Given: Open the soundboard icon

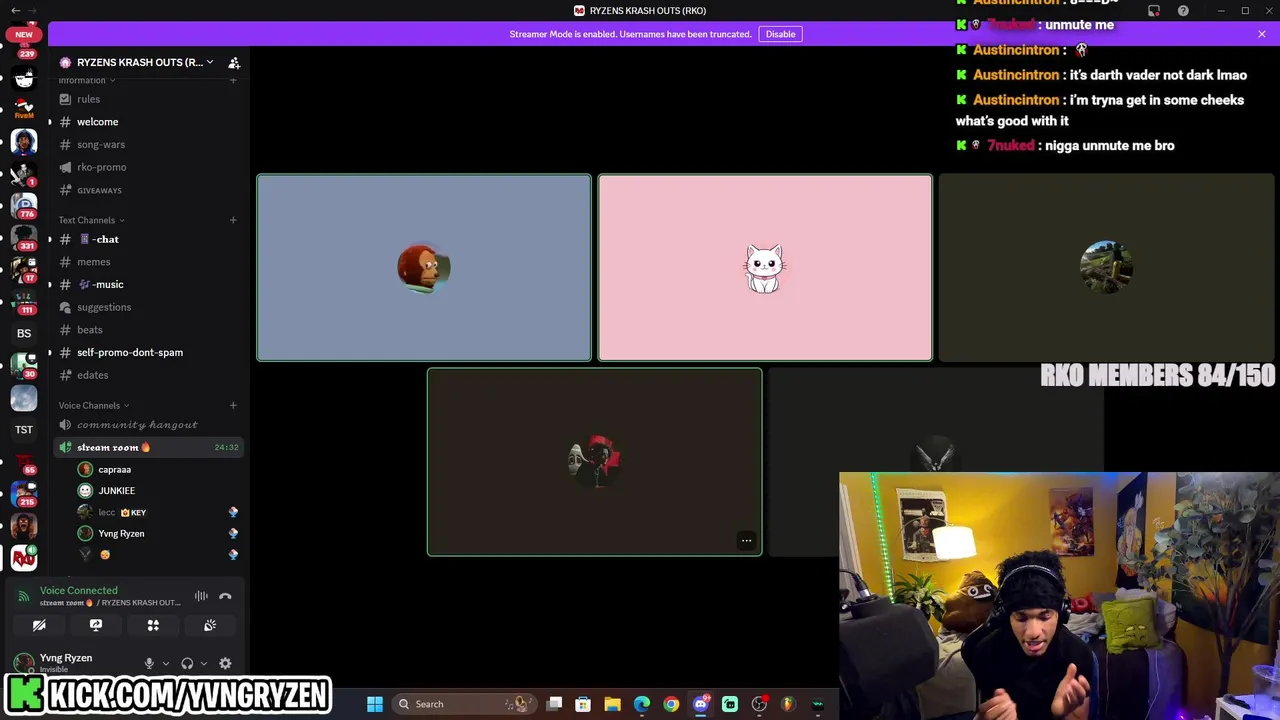Looking at the screenshot, I should [x=210, y=625].
